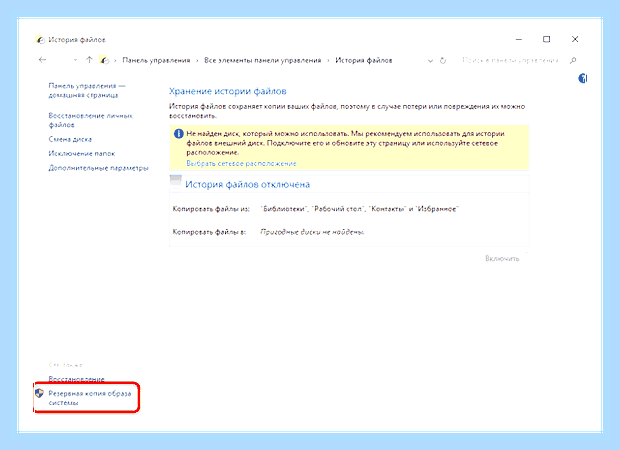The image size is (620, 450).
Task: Select the История файлов breadcrumb
Action: (x=364, y=60)
